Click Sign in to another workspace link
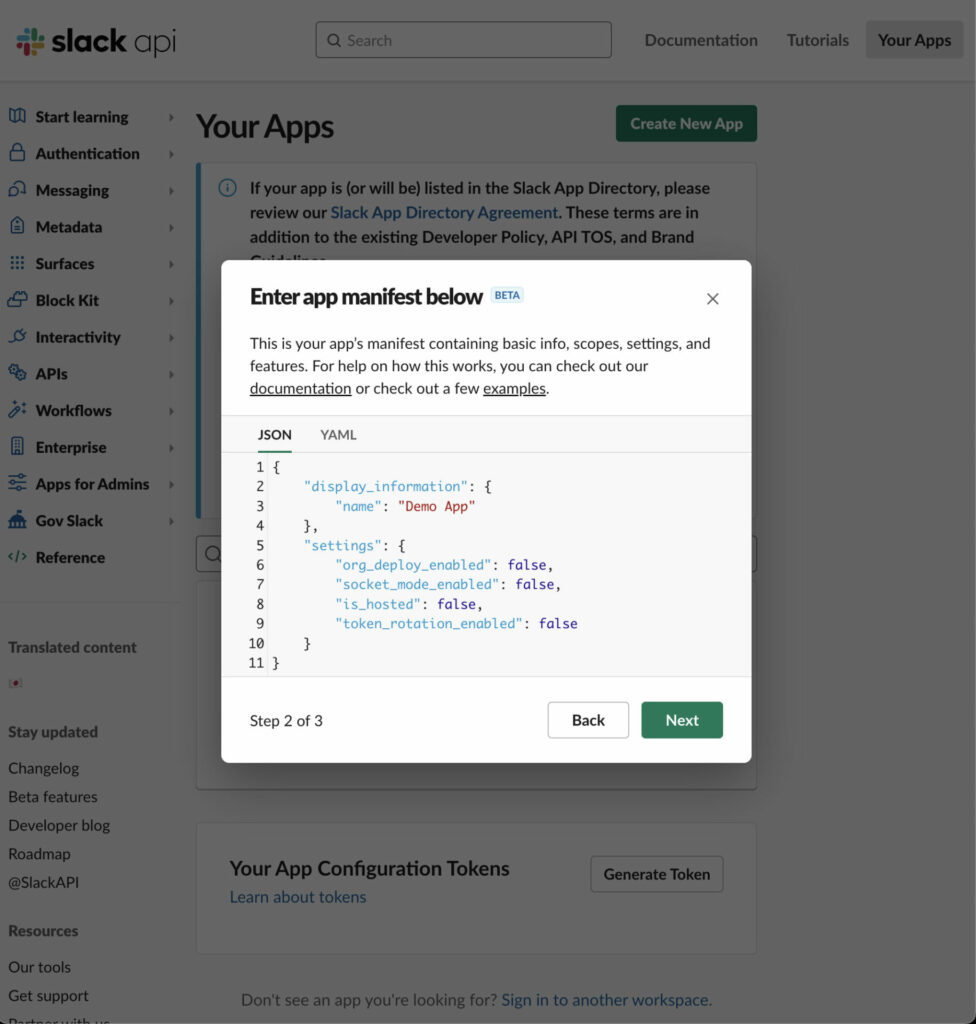The height and width of the screenshot is (1024, 976). pos(606,1000)
